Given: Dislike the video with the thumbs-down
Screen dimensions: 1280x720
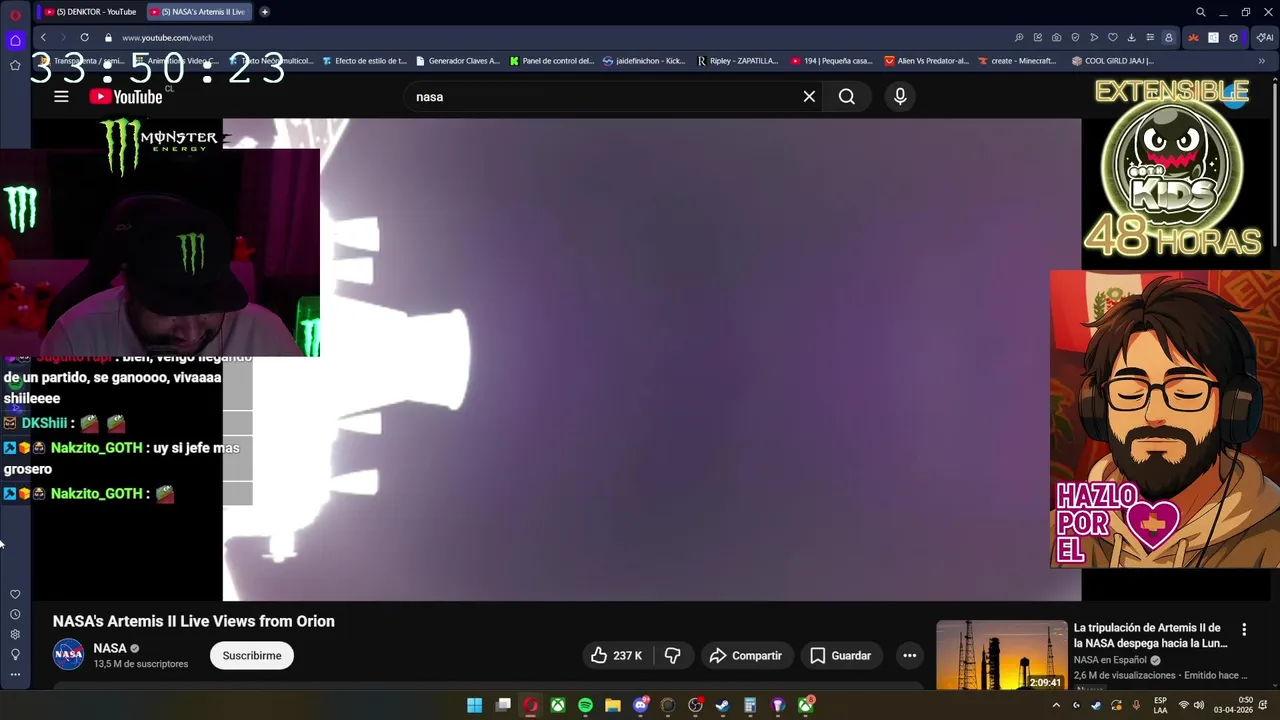Looking at the screenshot, I should tap(673, 656).
